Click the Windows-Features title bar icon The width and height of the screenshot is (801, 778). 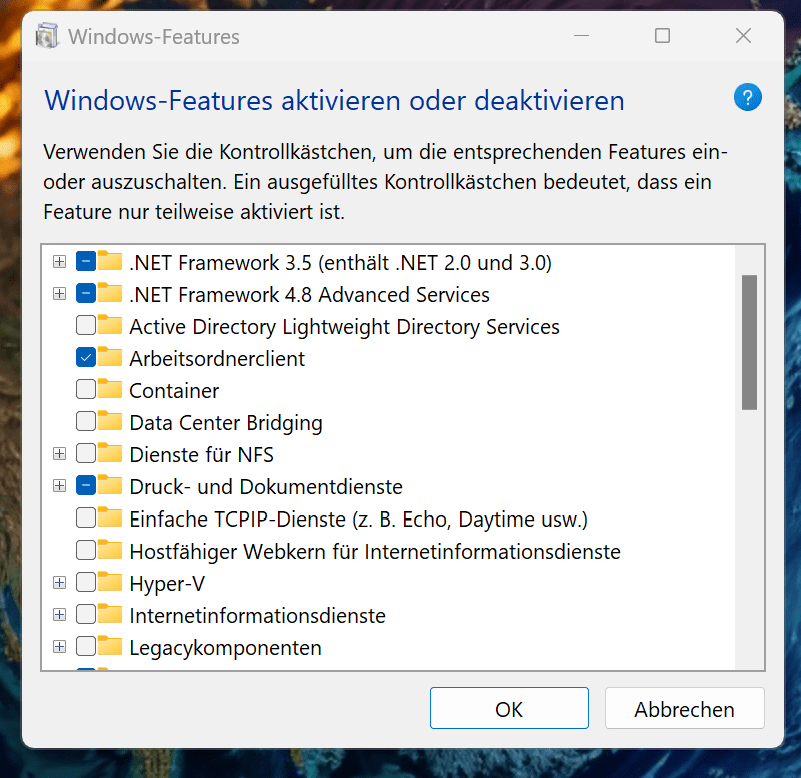(x=47, y=37)
